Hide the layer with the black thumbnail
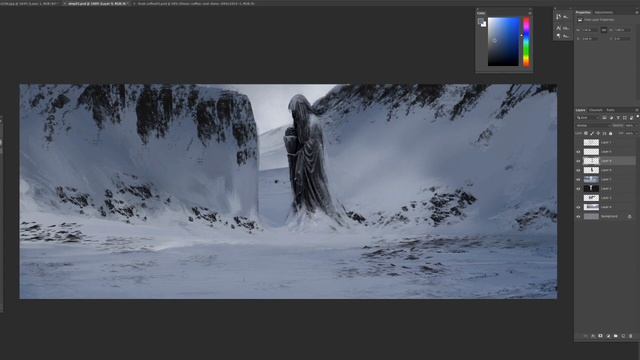Screen dimensions: 640x360 [578, 189]
